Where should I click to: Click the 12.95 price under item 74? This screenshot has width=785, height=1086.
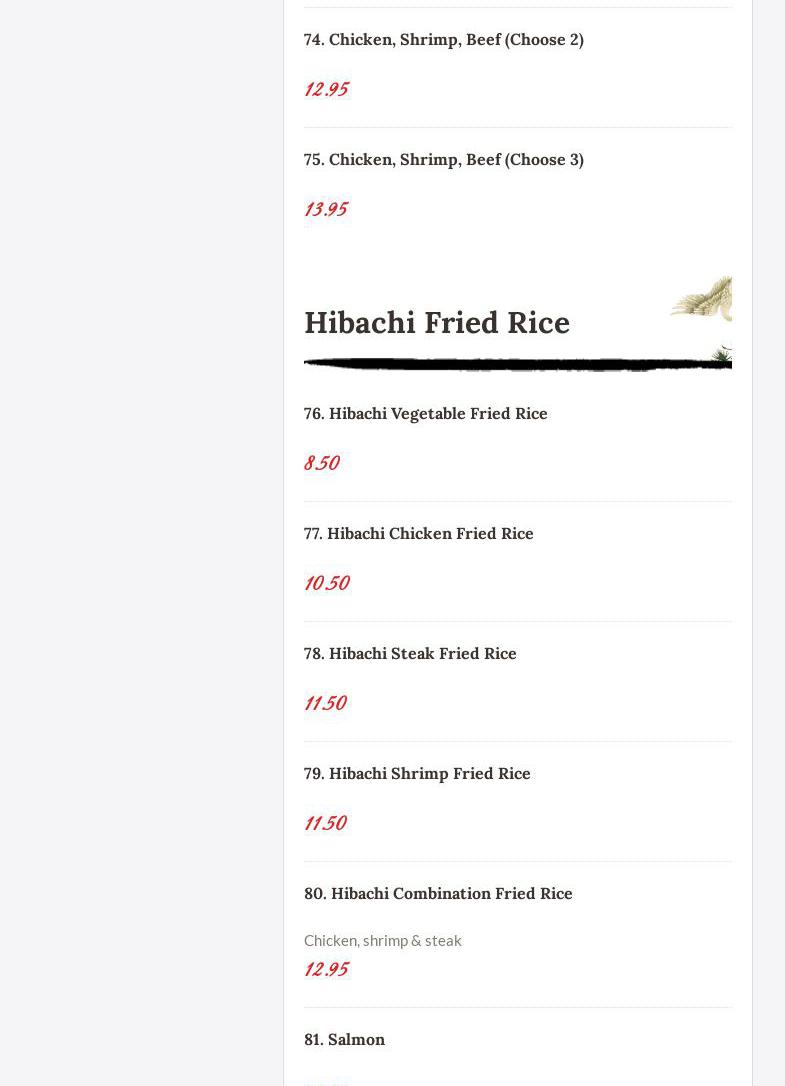[326, 89]
